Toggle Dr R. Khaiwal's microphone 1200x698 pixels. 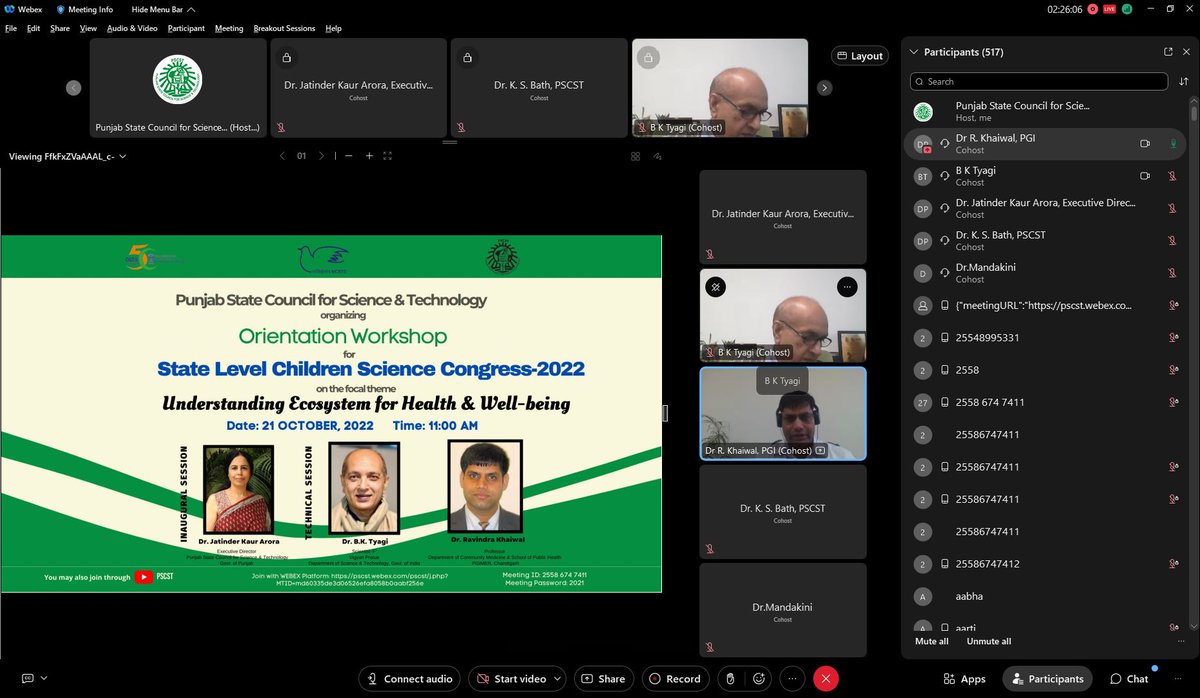tap(1173, 143)
